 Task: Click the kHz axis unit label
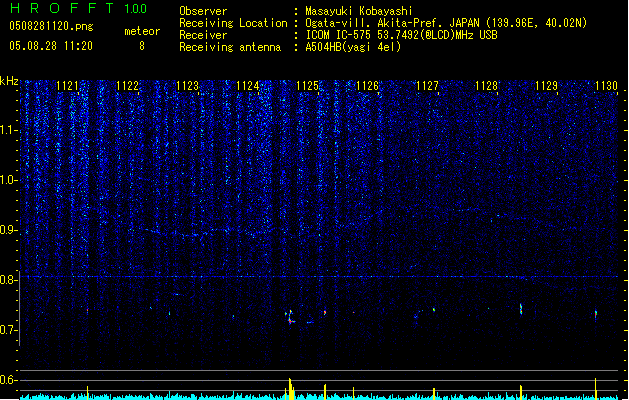[9, 81]
